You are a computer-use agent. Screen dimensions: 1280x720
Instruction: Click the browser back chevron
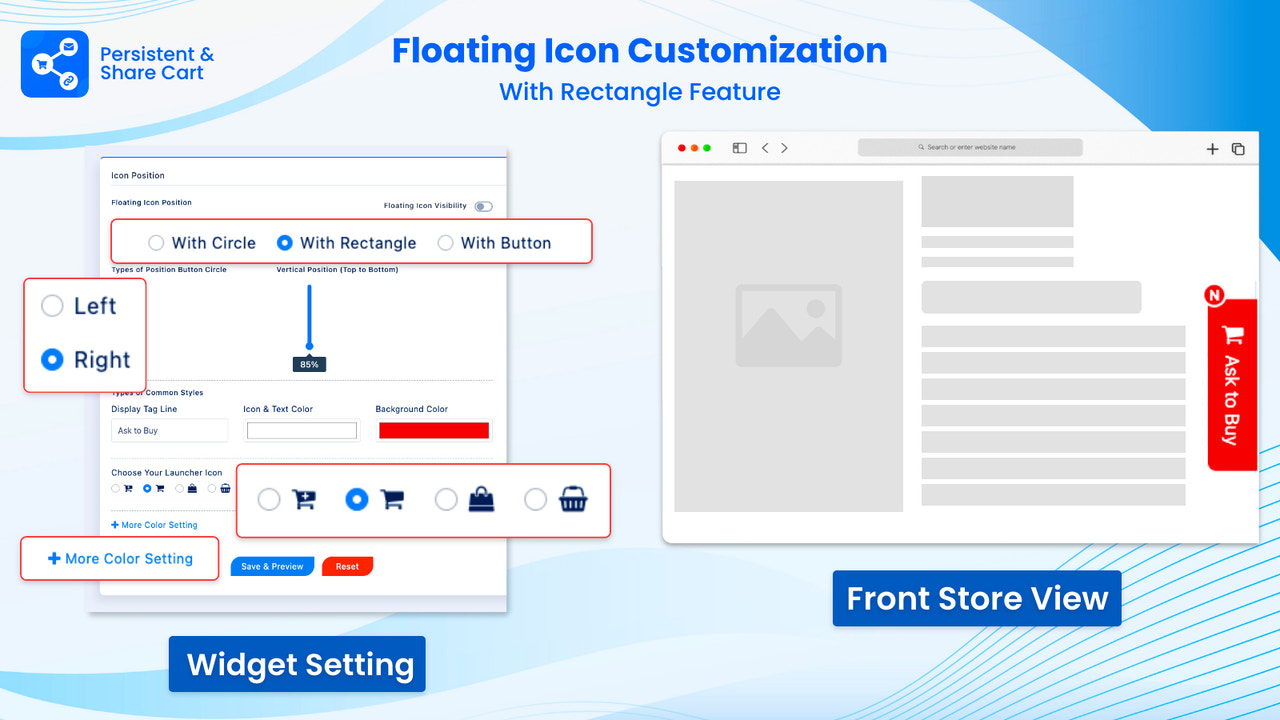[x=764, y=147]
